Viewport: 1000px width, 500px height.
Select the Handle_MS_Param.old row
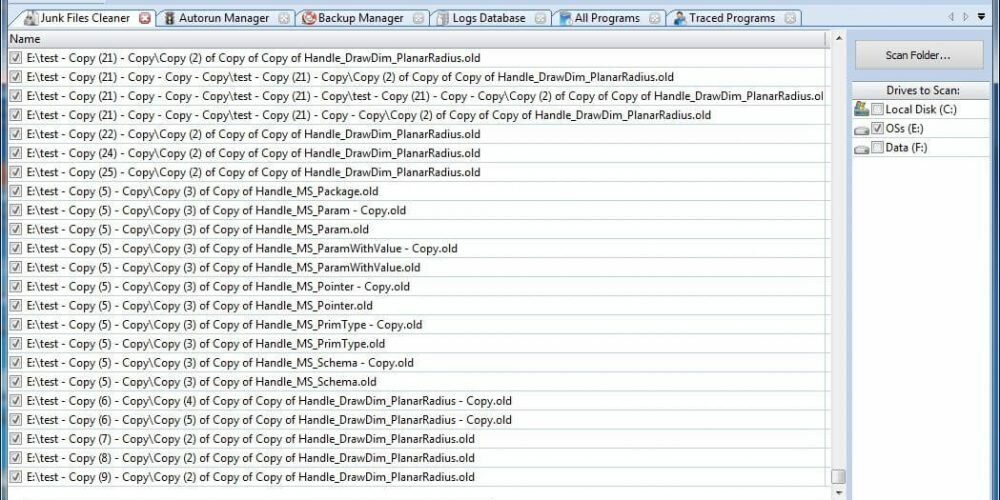(x=418, y=230)
